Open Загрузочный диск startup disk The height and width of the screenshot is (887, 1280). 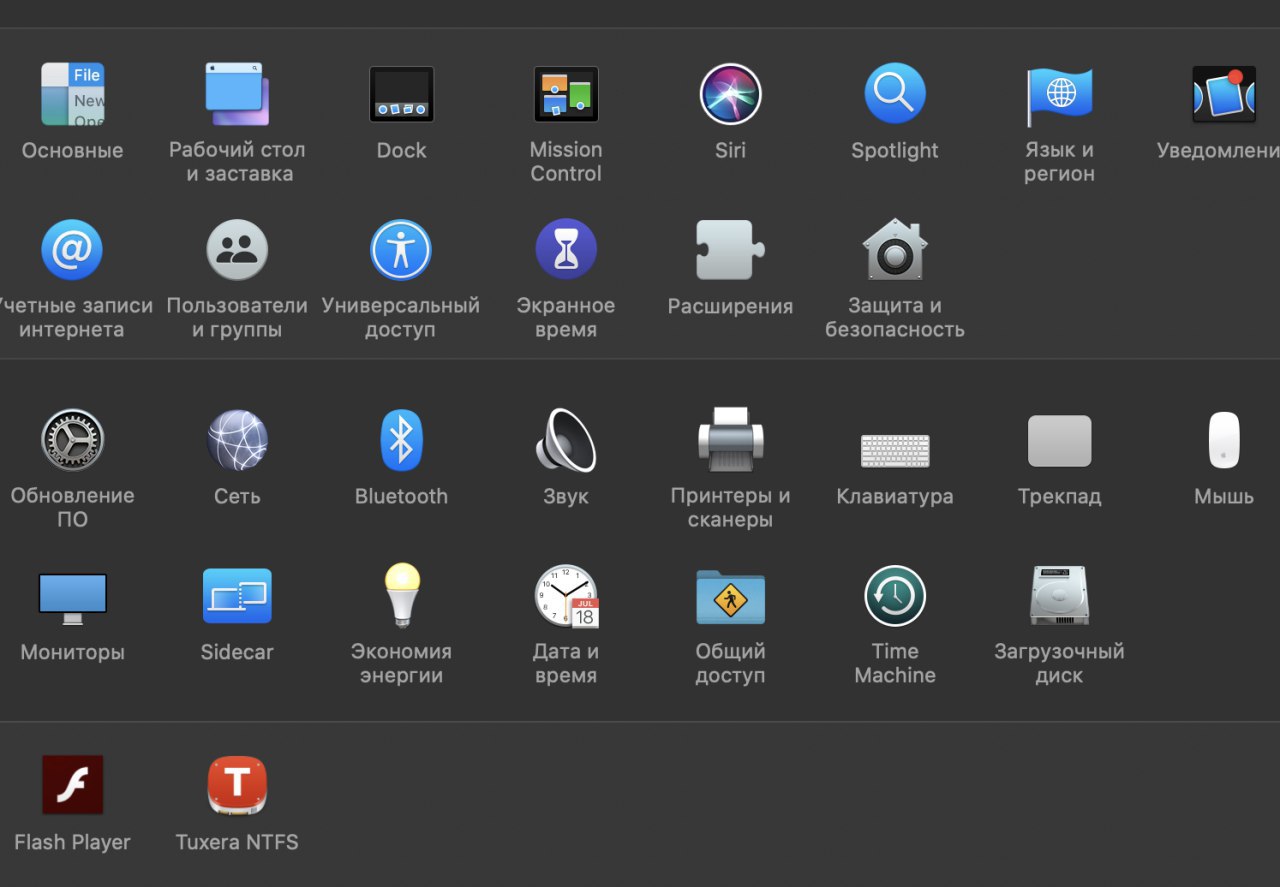pyautogui.click(x=1059, y=596)
